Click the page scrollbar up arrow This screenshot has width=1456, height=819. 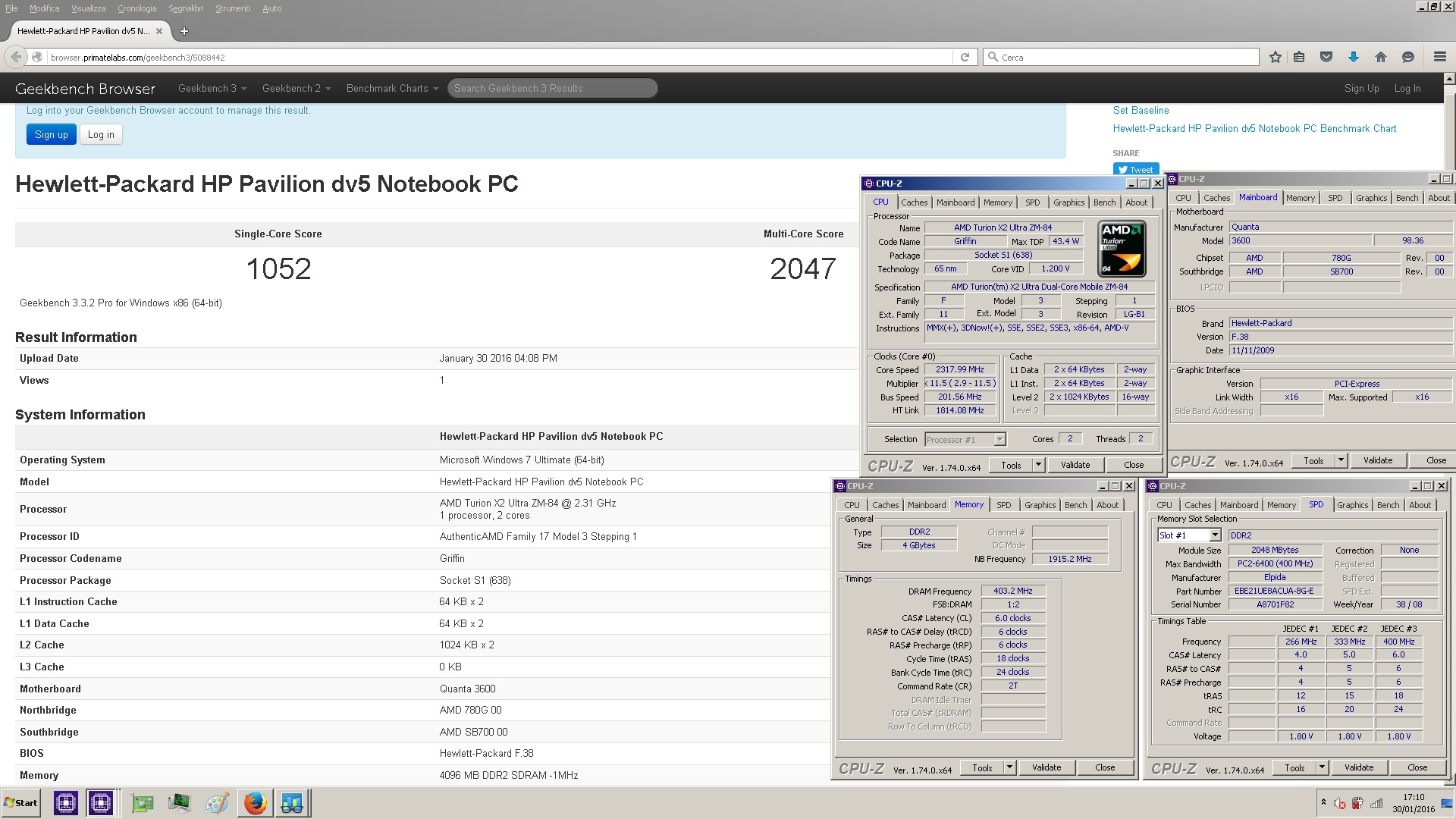[x=1450, y=78]
